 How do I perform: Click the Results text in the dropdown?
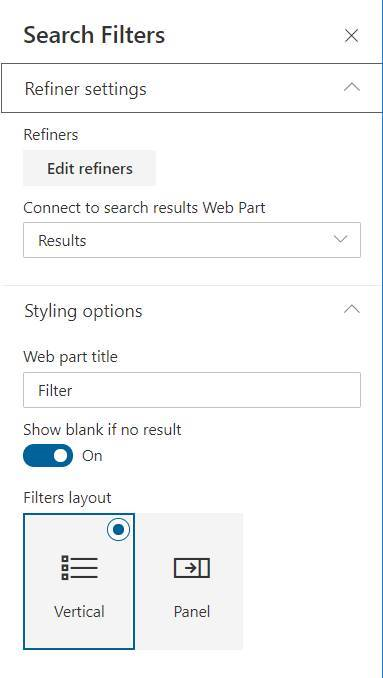coord(62,240)
